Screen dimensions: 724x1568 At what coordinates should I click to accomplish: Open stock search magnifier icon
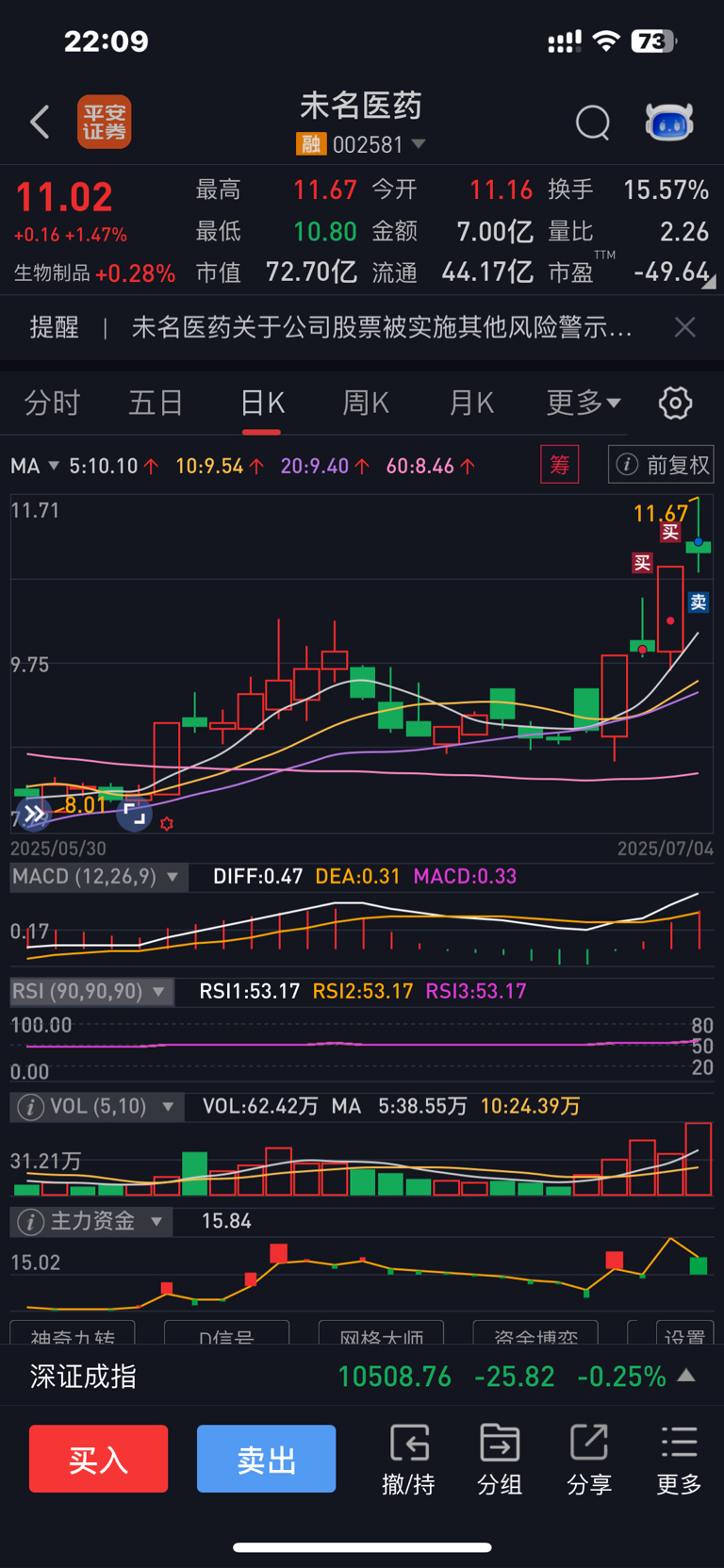click(593, 123)
